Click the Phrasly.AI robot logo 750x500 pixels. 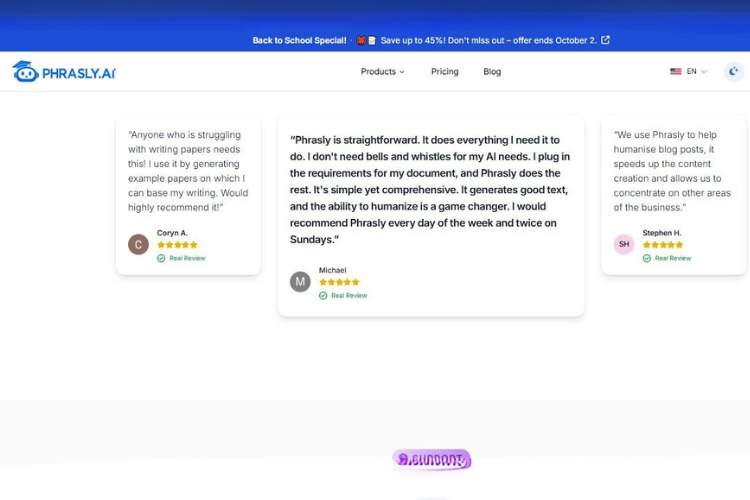[x=25, y=72]
